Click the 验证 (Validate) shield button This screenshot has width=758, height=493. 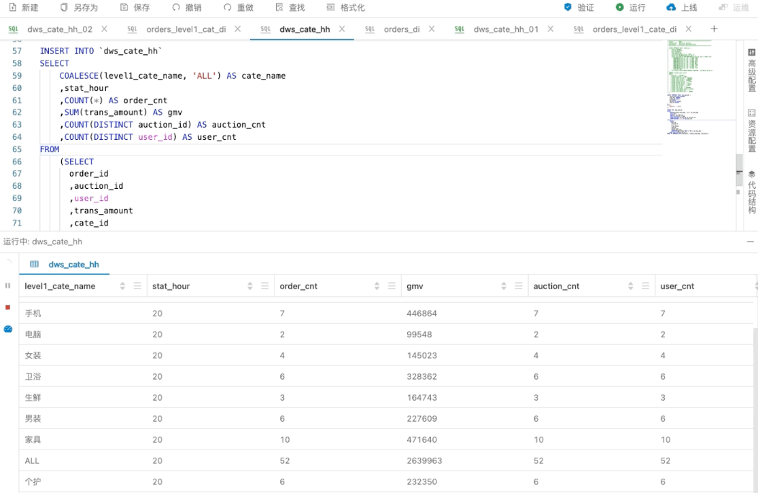(x=579, y=7)
